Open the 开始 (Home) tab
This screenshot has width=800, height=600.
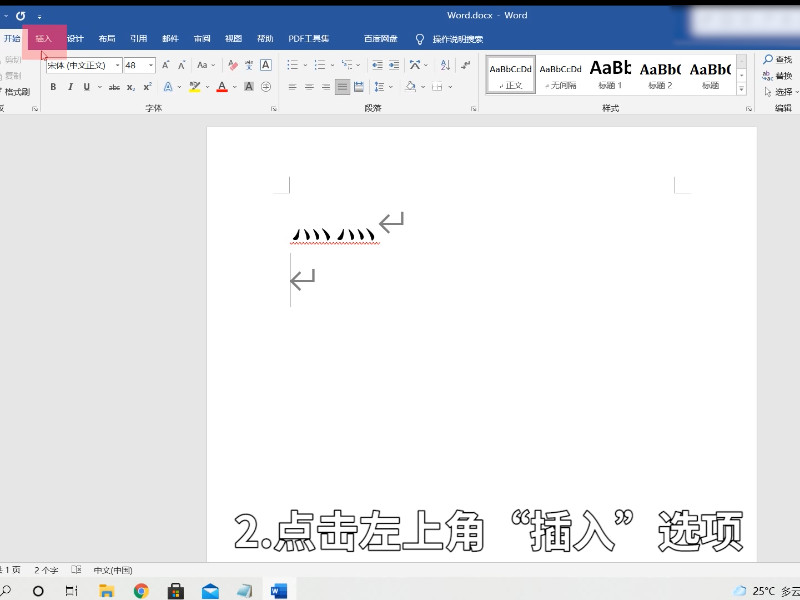(12, 39)
